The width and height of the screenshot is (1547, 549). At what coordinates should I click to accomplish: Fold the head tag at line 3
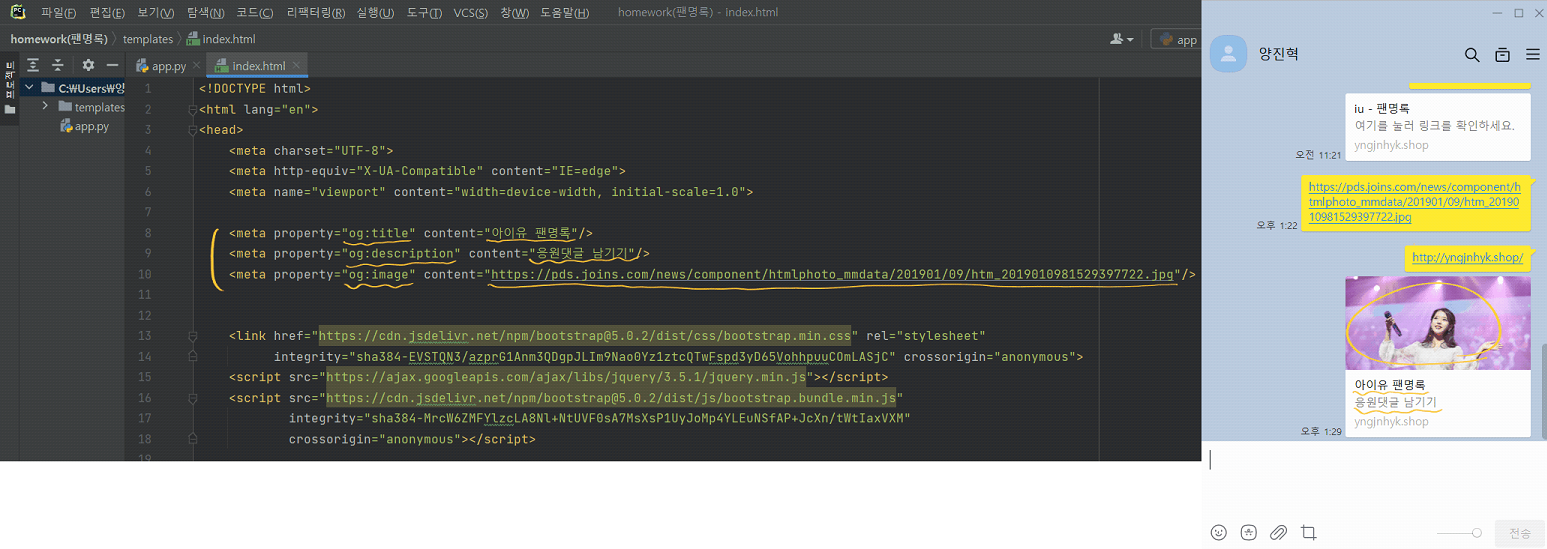coord(192,130)
